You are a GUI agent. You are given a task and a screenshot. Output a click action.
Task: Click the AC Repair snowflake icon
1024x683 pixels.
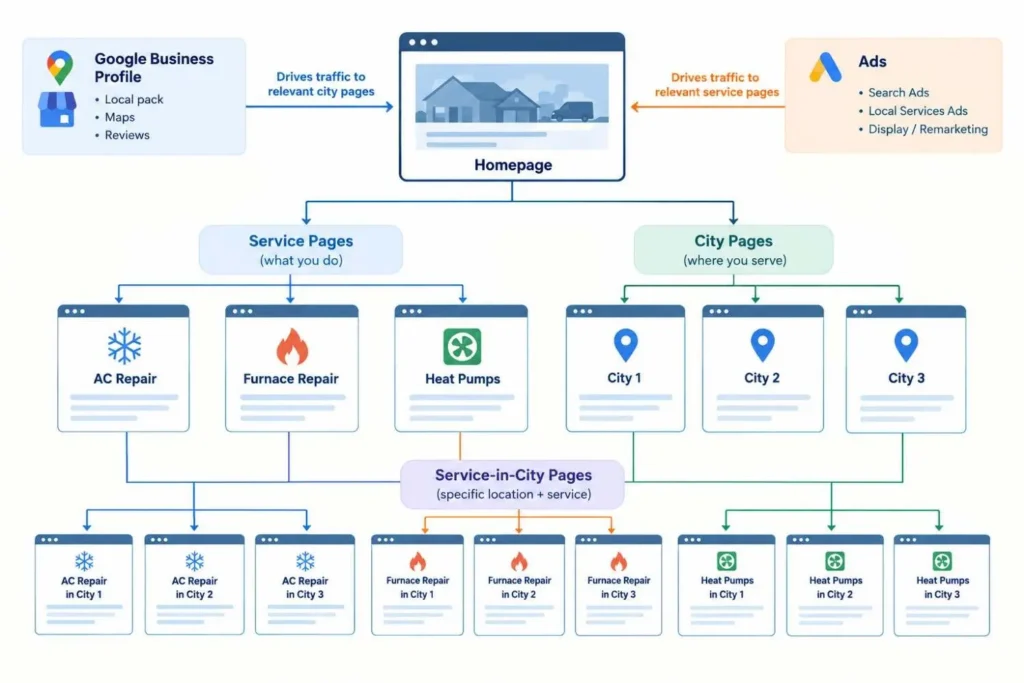coord(124,345)
